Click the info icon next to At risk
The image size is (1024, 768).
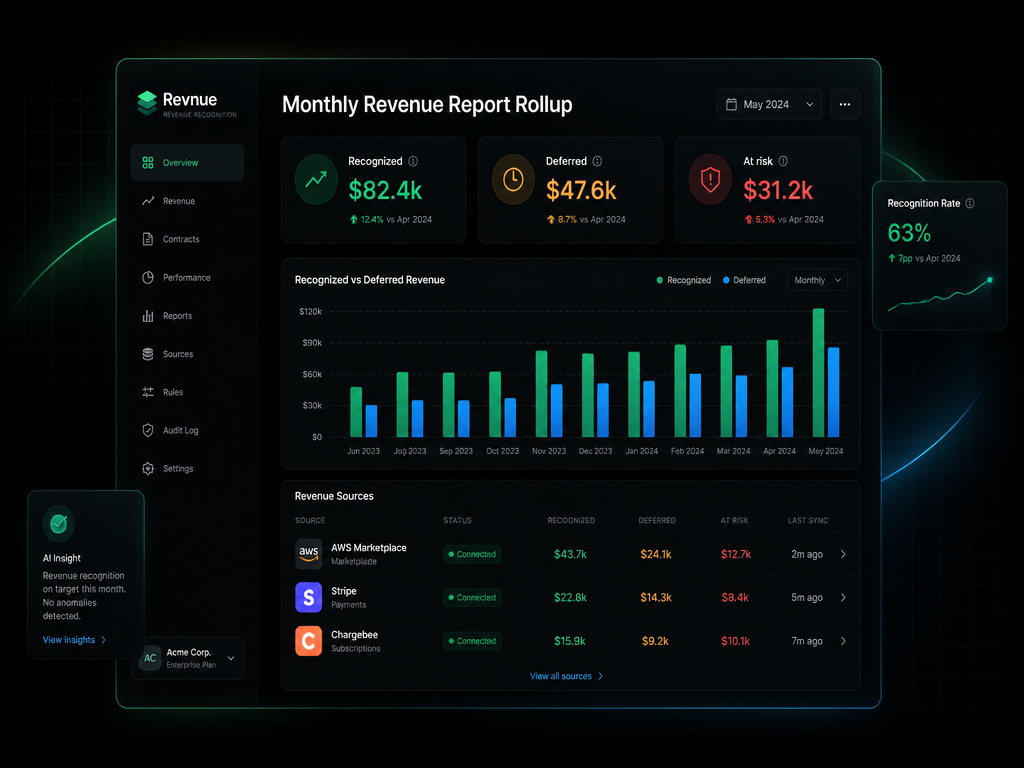pos(783,161)
